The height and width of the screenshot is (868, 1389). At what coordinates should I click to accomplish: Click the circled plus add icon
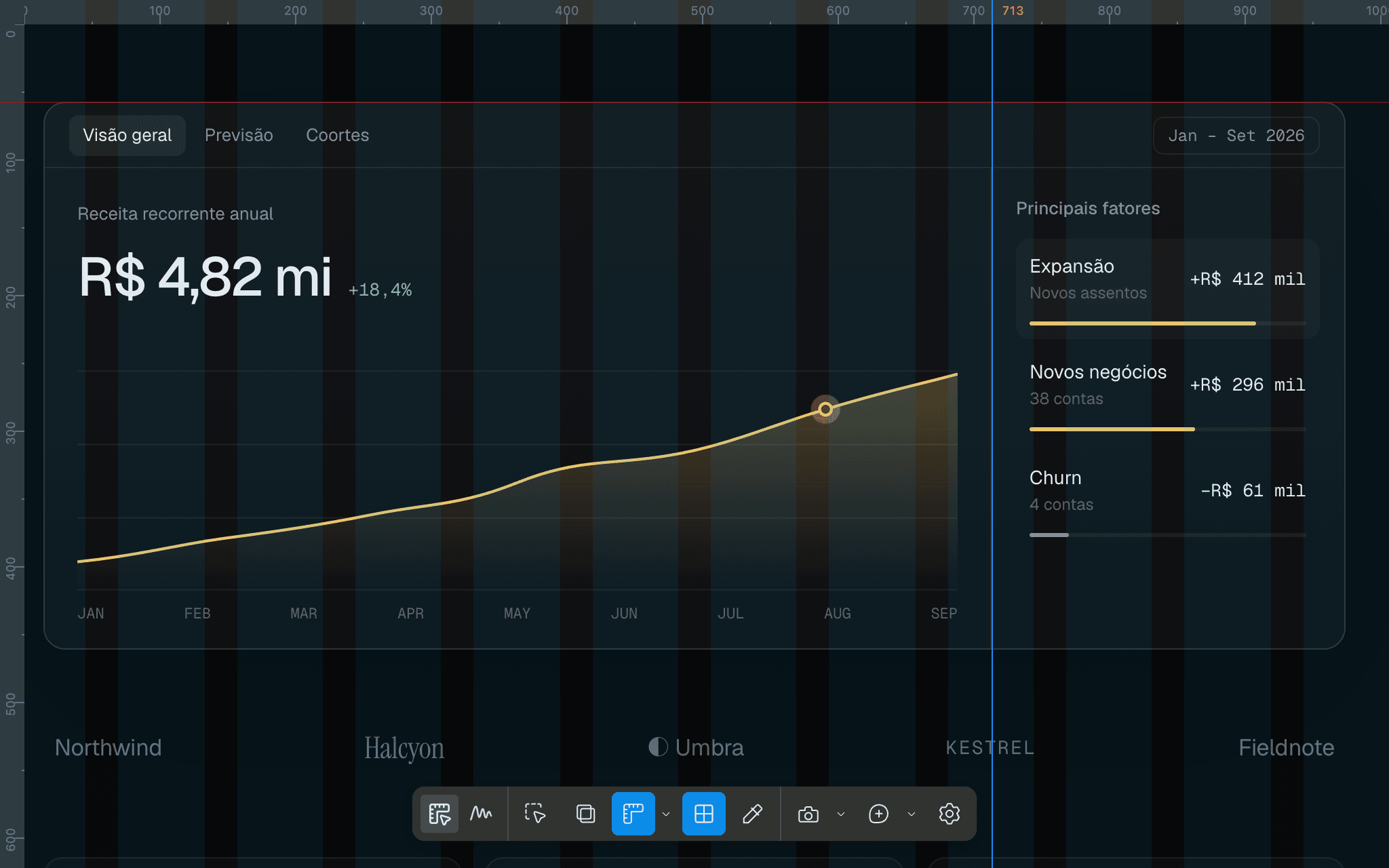878,814
